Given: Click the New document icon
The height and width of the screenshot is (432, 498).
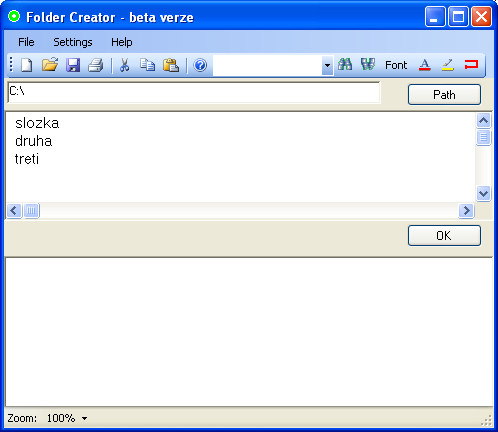Looking at the screenshot, I should pyautogui.click(x=27, y=65).
